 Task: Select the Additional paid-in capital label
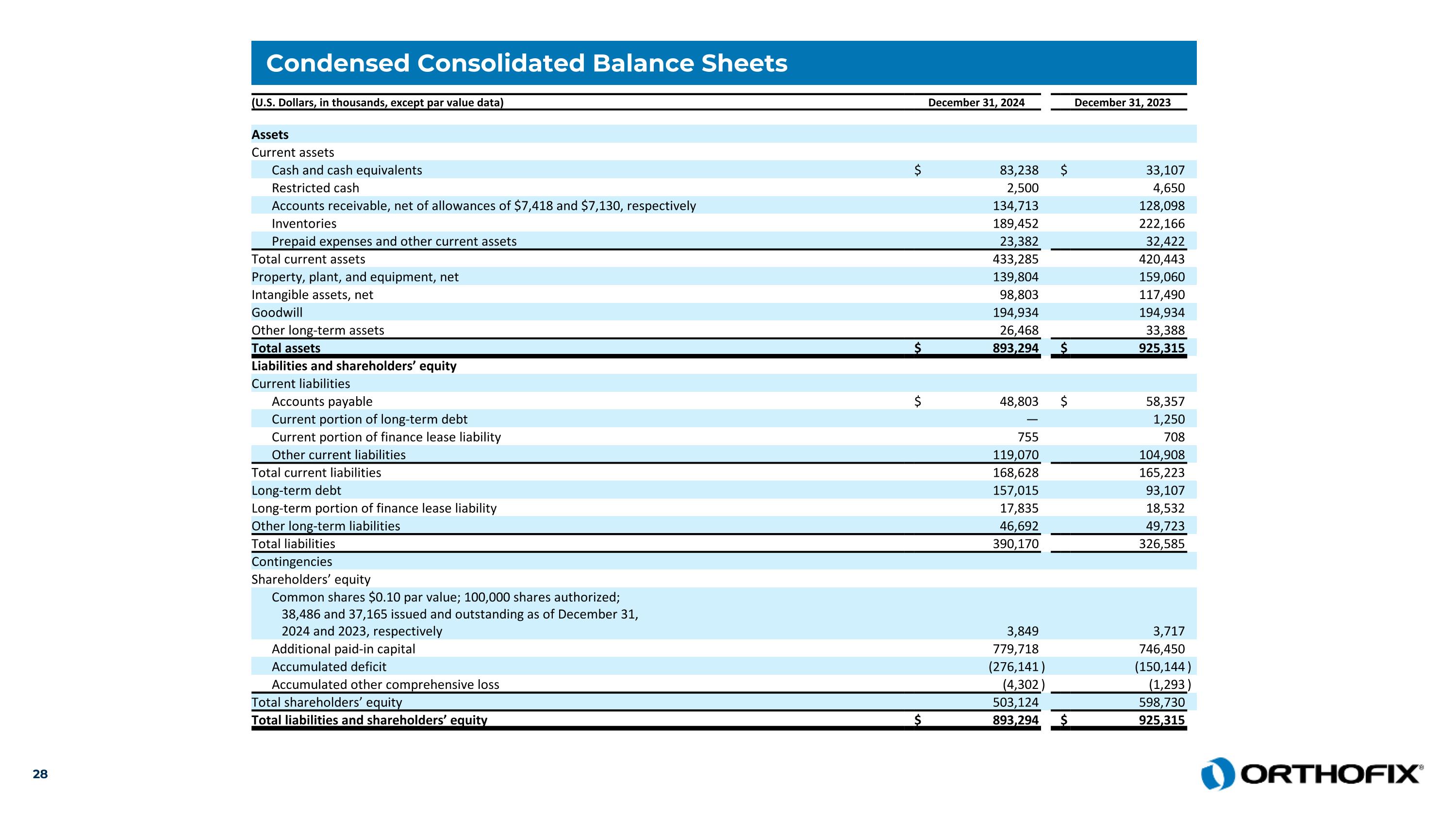(343, 649)
